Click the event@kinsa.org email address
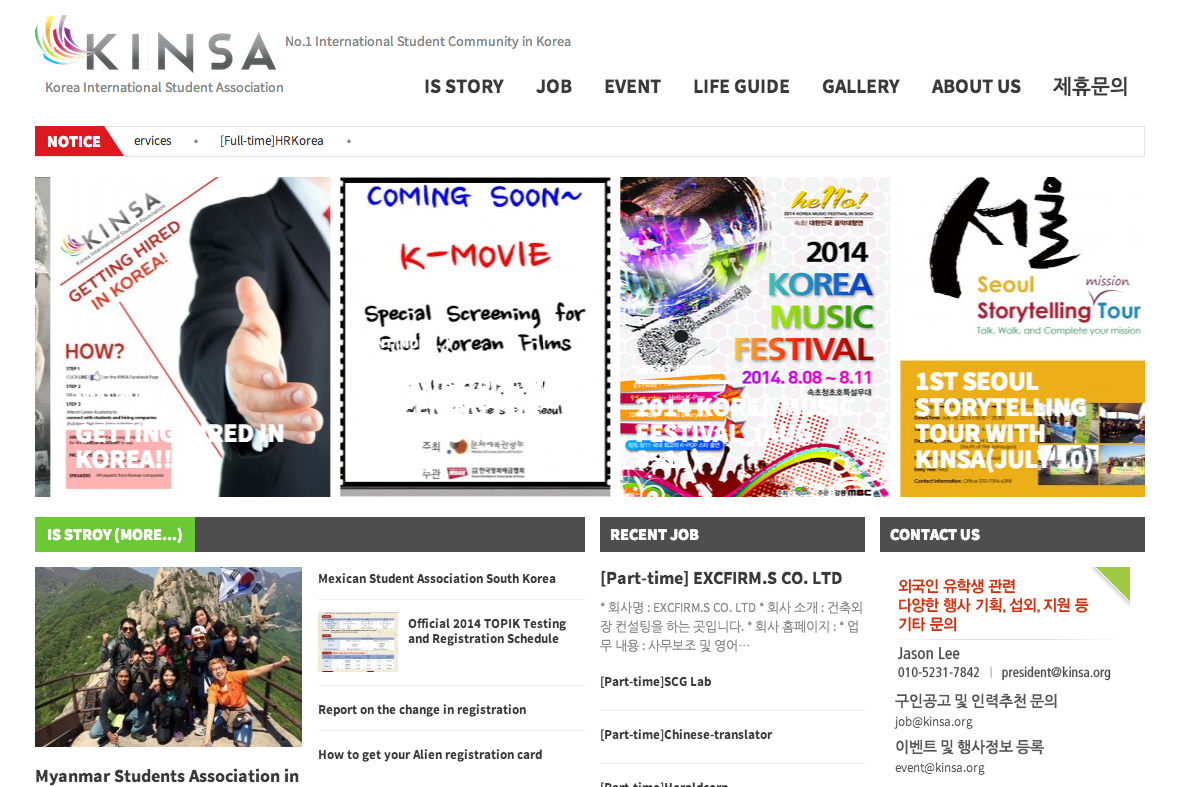 (939, 767)
